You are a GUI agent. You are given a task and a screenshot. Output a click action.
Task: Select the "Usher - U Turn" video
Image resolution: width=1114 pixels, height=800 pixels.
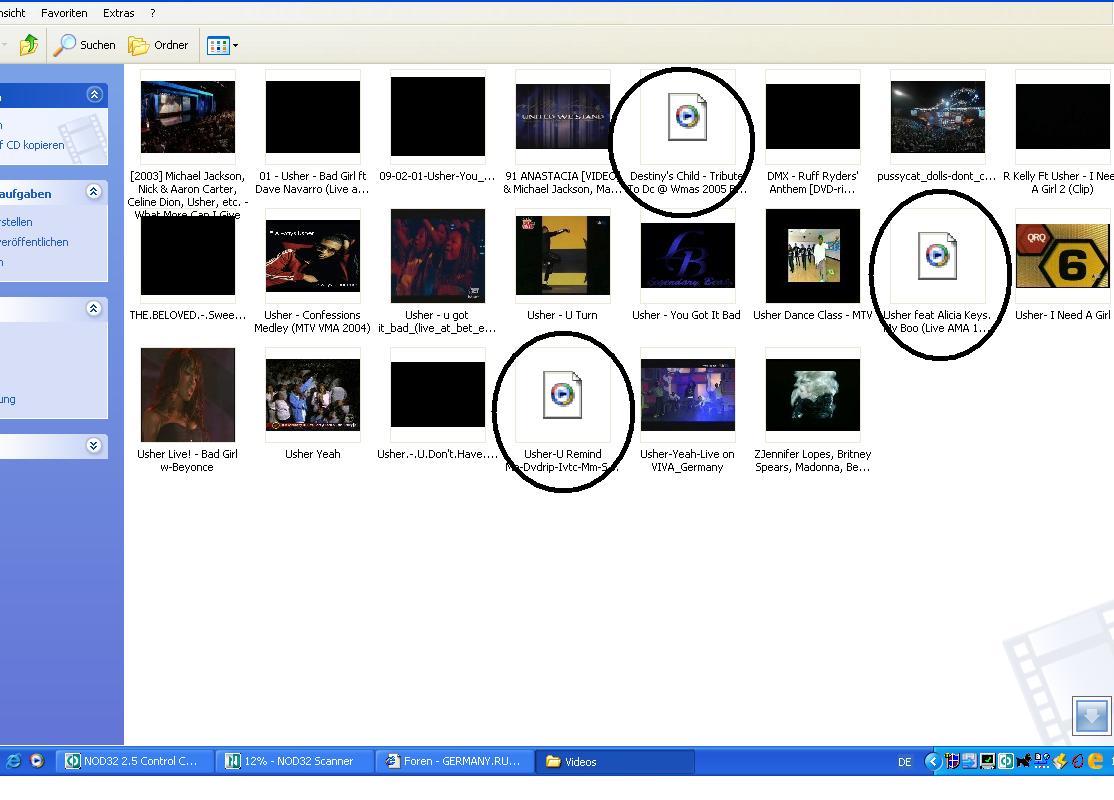click(x=563, y=256)
